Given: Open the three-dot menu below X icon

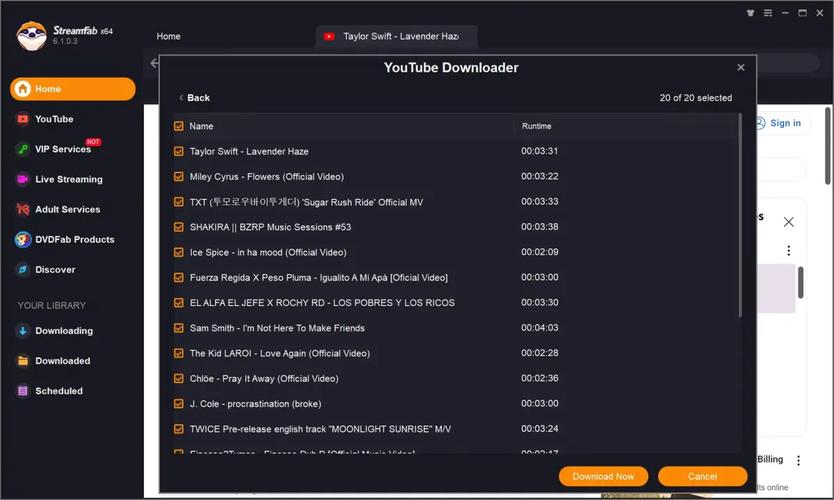Looking at the screenshot, I should 788,251.
